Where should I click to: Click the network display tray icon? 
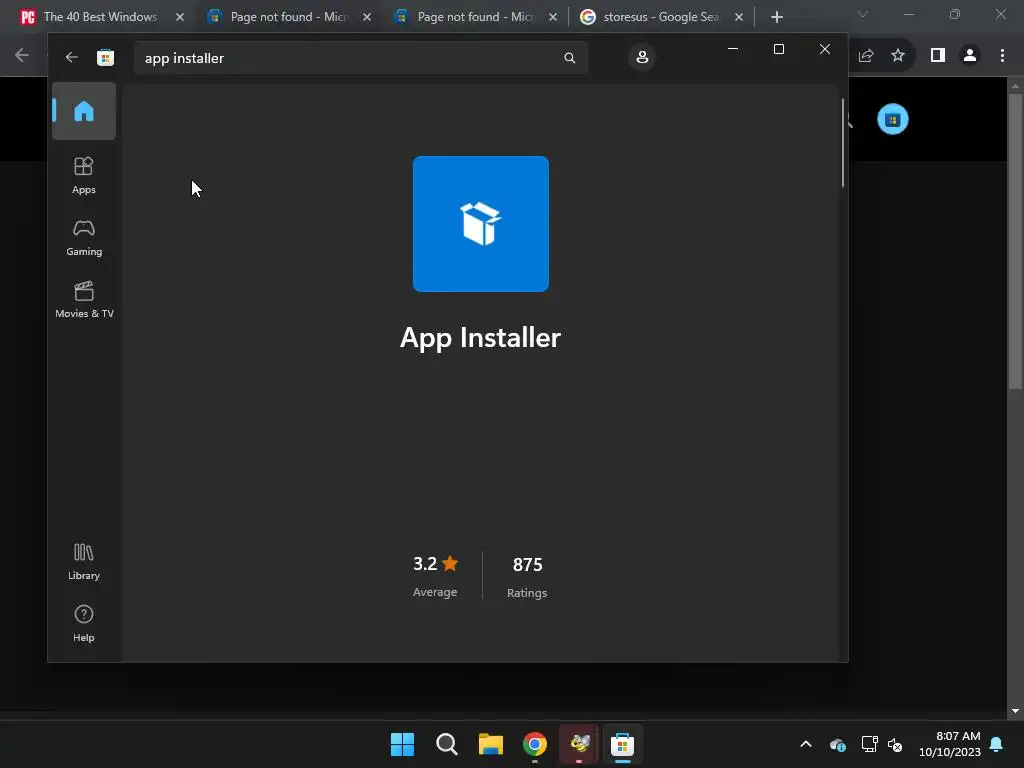tap(869, 744)
